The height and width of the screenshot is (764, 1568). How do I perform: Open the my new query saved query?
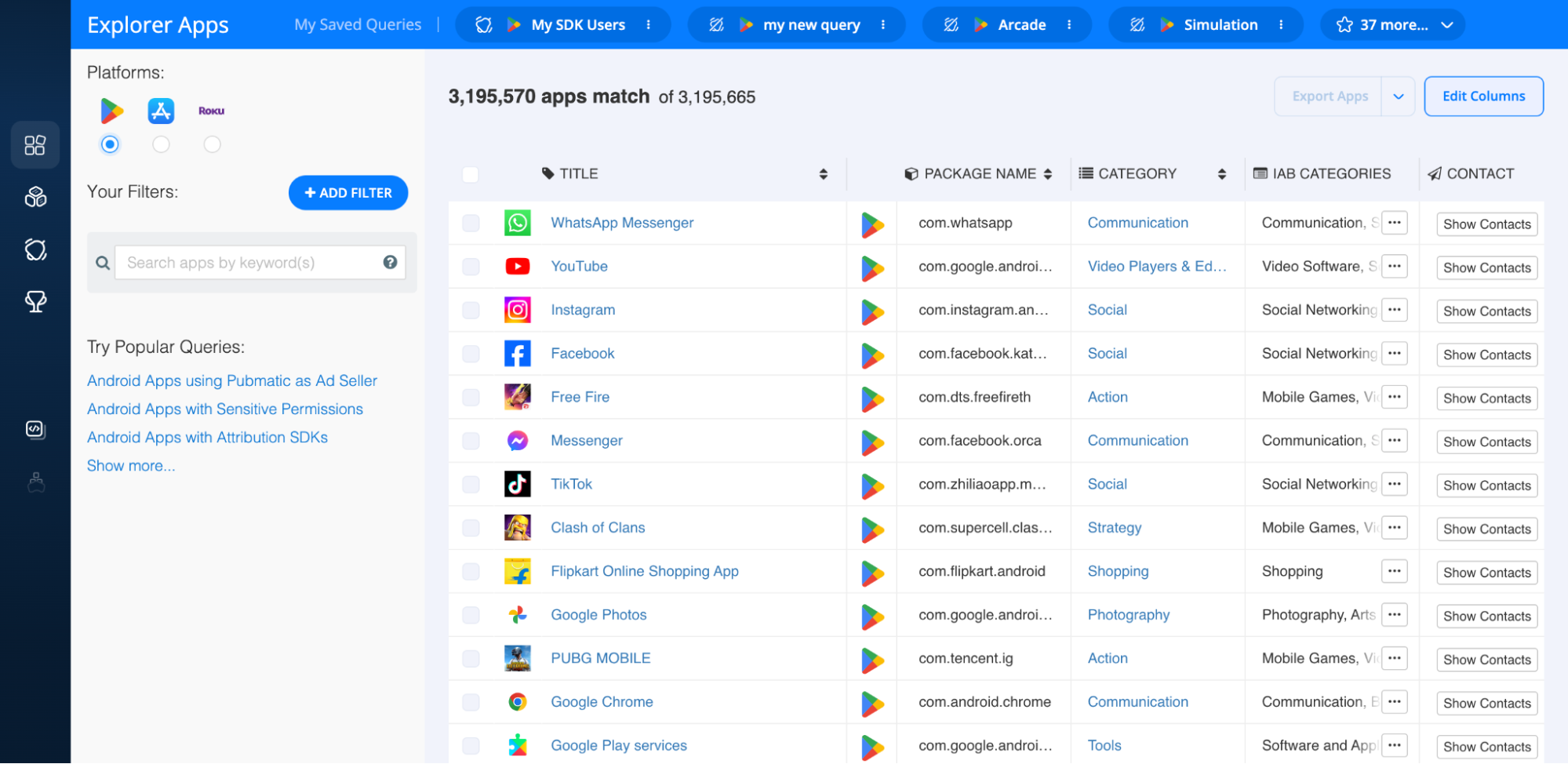click(812, 25)
